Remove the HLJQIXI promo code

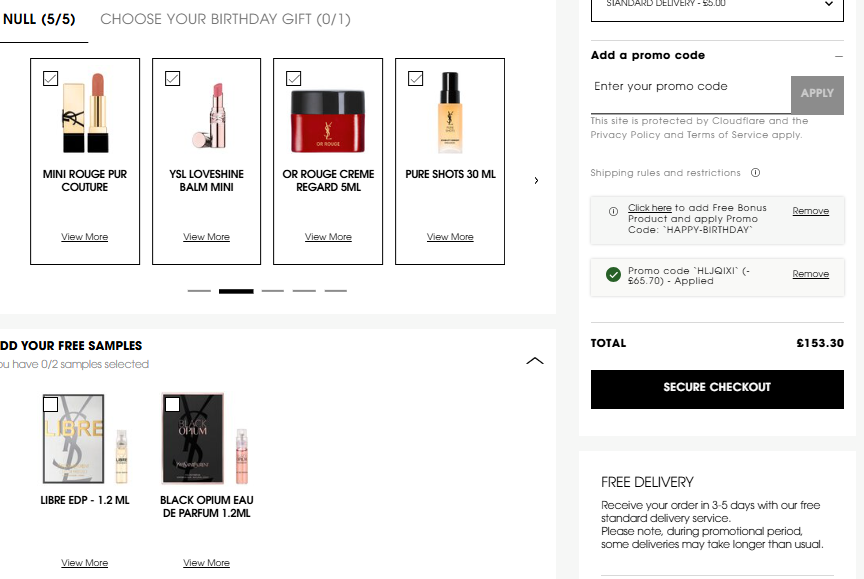(x=811, y=274)
